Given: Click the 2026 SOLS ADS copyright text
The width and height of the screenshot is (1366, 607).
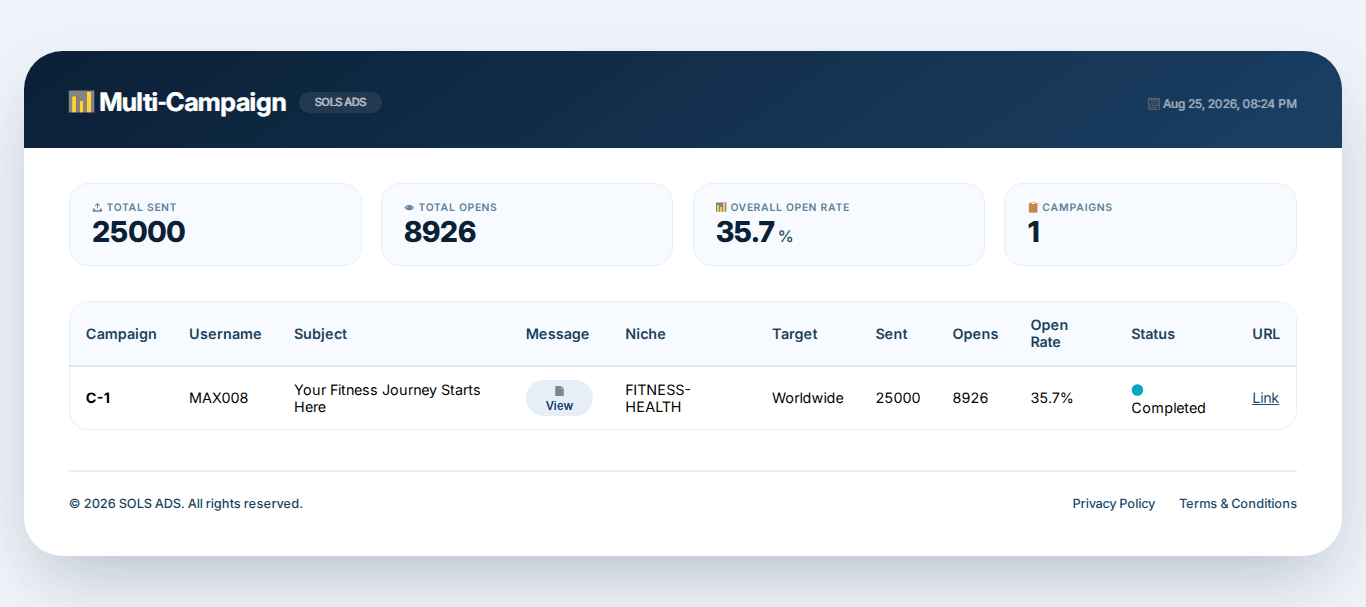Looking at the screenshot, I should pos(186,504).
